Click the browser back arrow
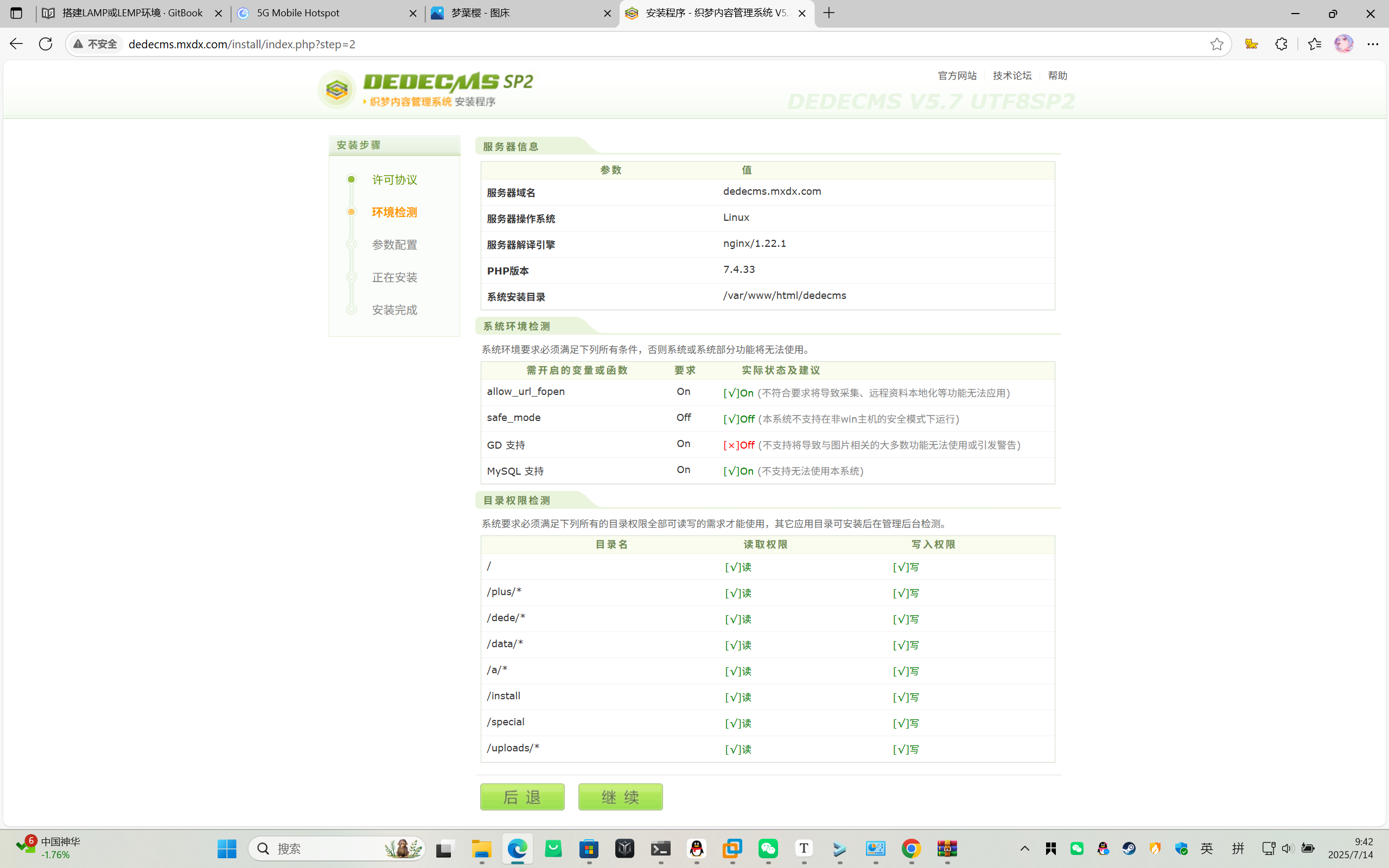The height and width of the screenshot is (868, 1389). [16, 43]
